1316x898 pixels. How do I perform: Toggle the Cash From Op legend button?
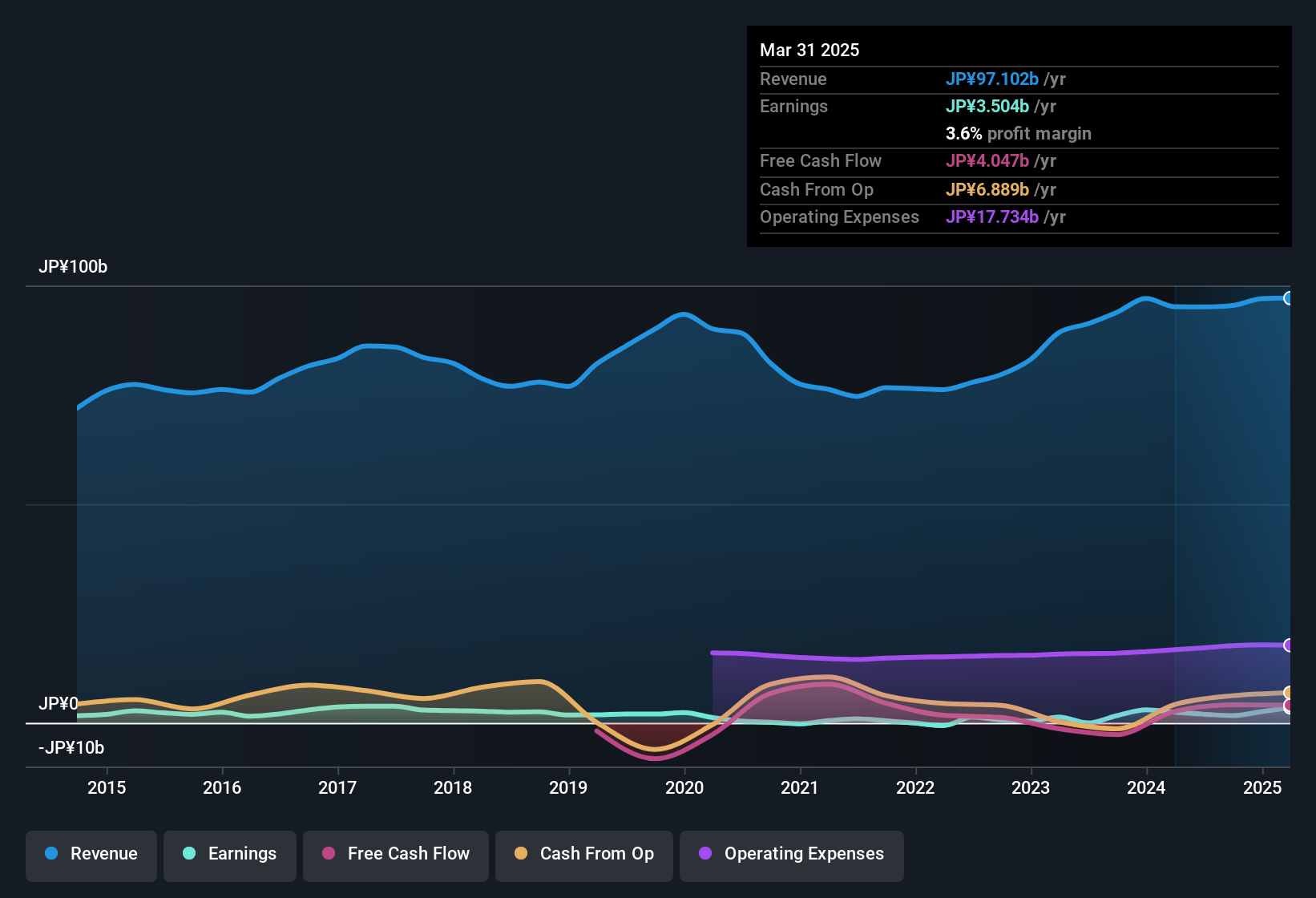(x=584, y=856)
